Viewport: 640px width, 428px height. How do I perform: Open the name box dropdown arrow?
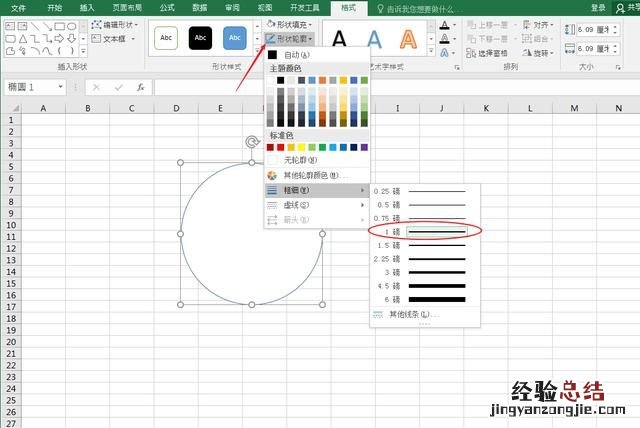click(x=60, y=87)
